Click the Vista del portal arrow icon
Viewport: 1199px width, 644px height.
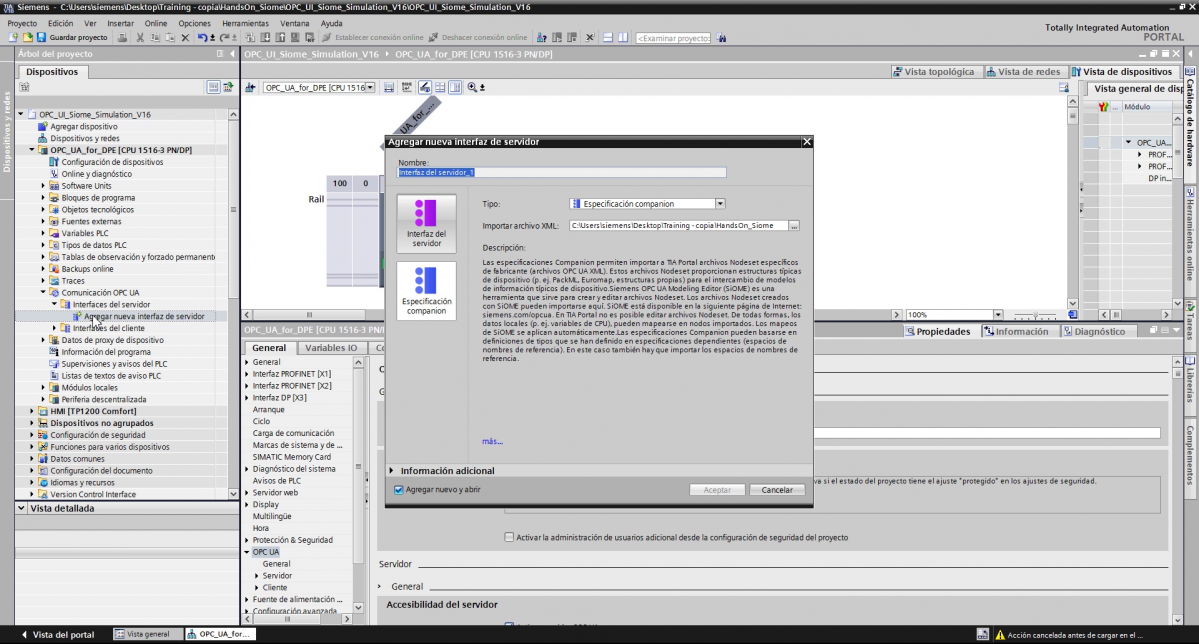coord(24,635)
